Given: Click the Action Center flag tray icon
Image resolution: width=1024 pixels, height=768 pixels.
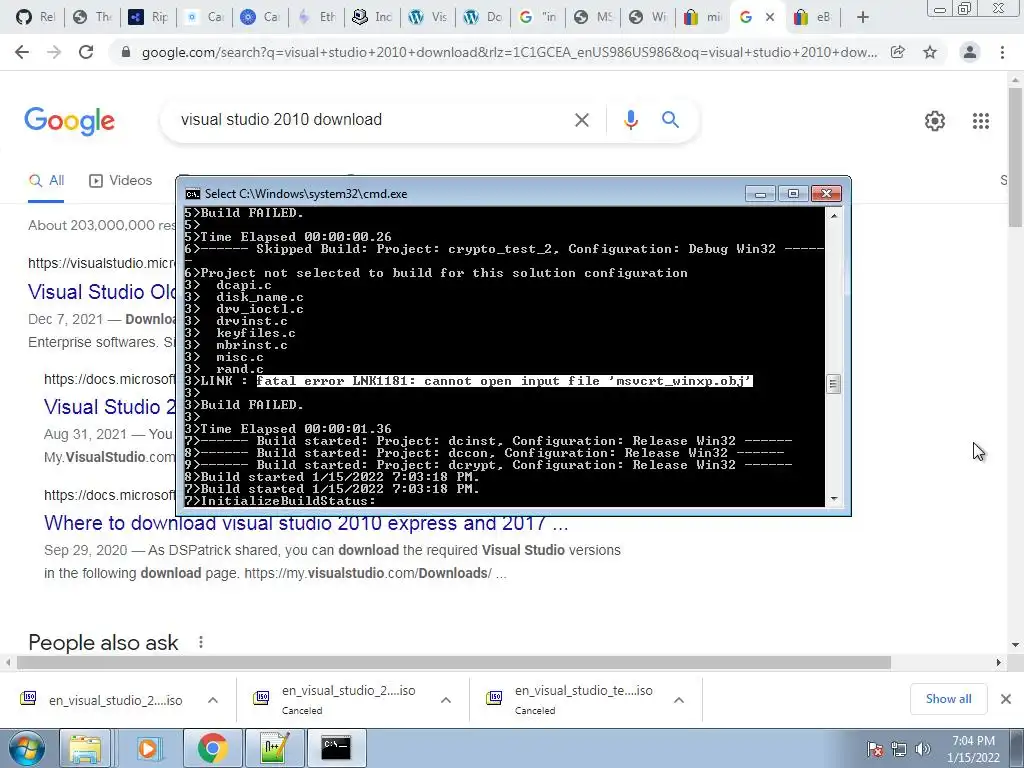Looking at the screenshot, I should pos(875,749).
